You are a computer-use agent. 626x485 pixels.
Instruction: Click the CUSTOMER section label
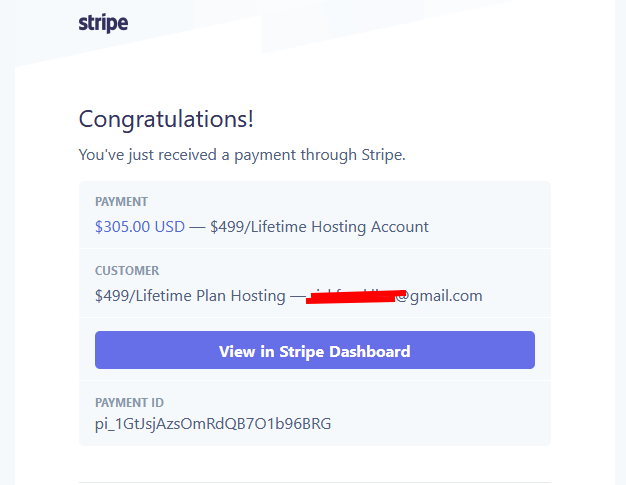coord(127,271)
